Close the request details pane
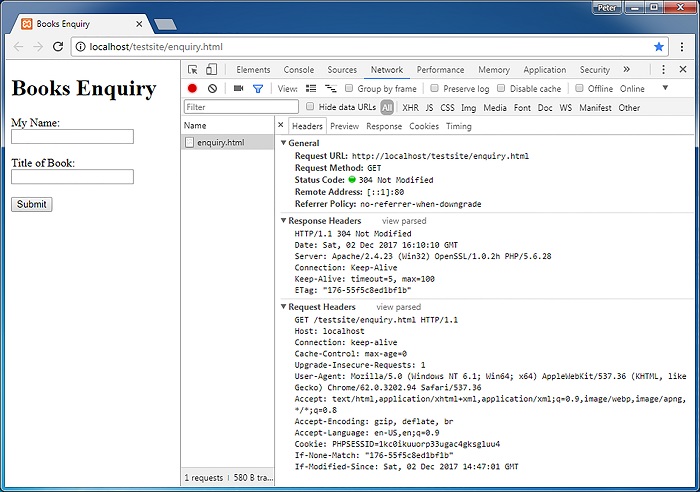The height and width of the screenshot is (492, 700). tap(280, 125)
